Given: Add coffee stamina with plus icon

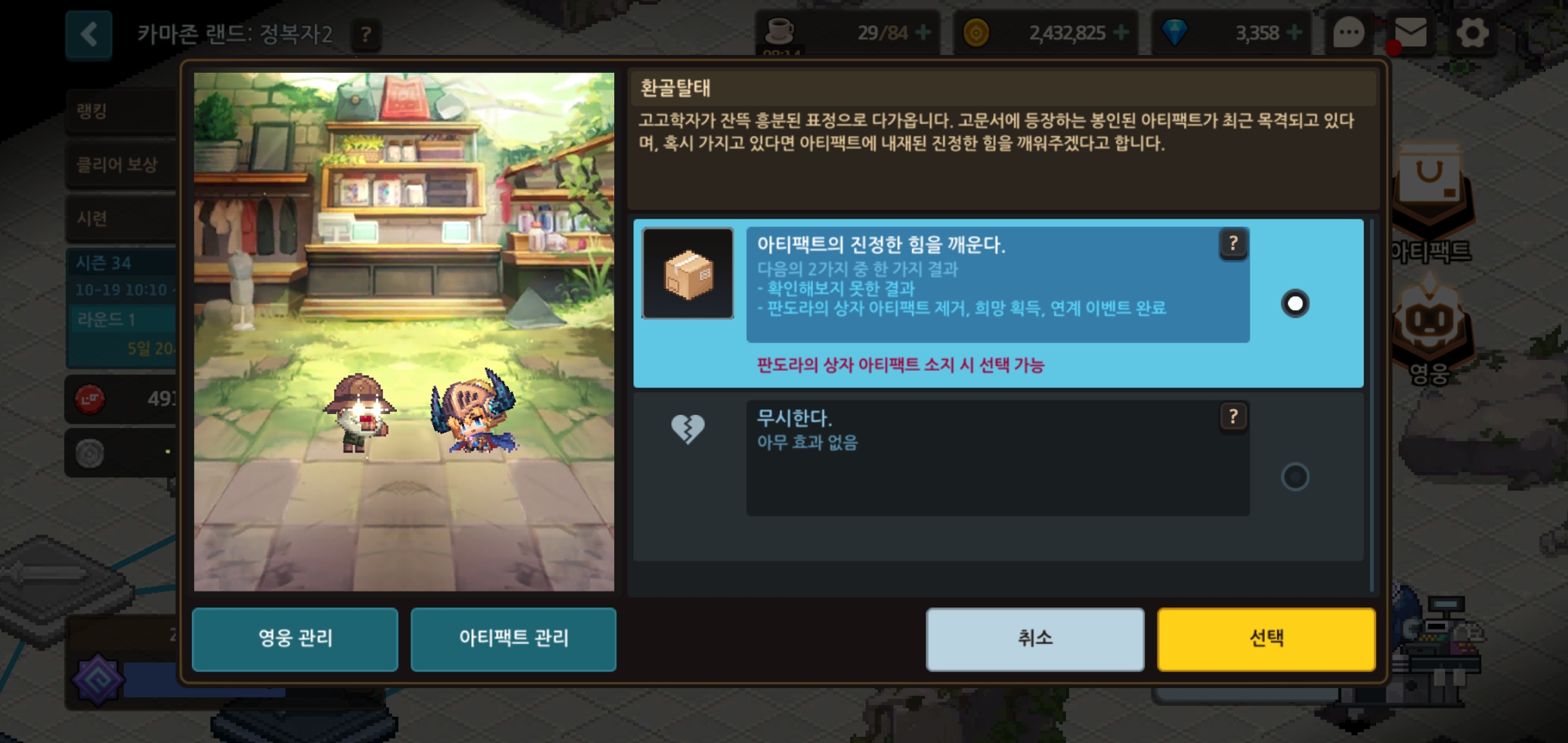Looking at the screenshot, I should (x=923, y=32).
